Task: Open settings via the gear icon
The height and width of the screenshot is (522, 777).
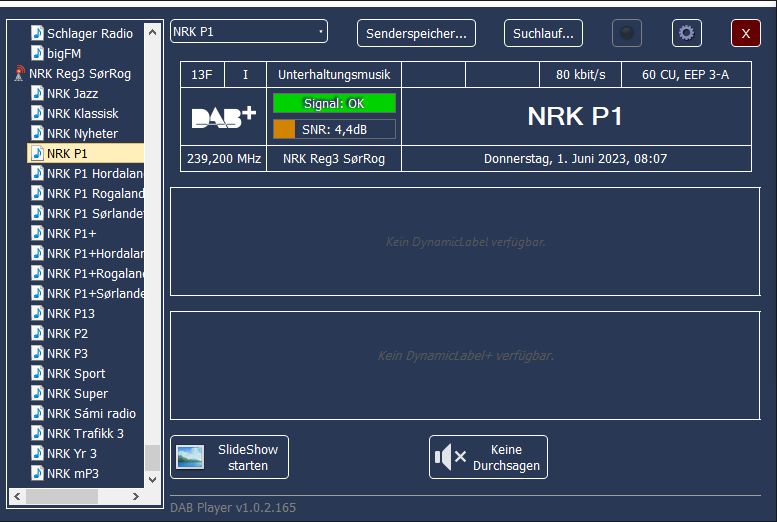Action: (x=686, y=33)
